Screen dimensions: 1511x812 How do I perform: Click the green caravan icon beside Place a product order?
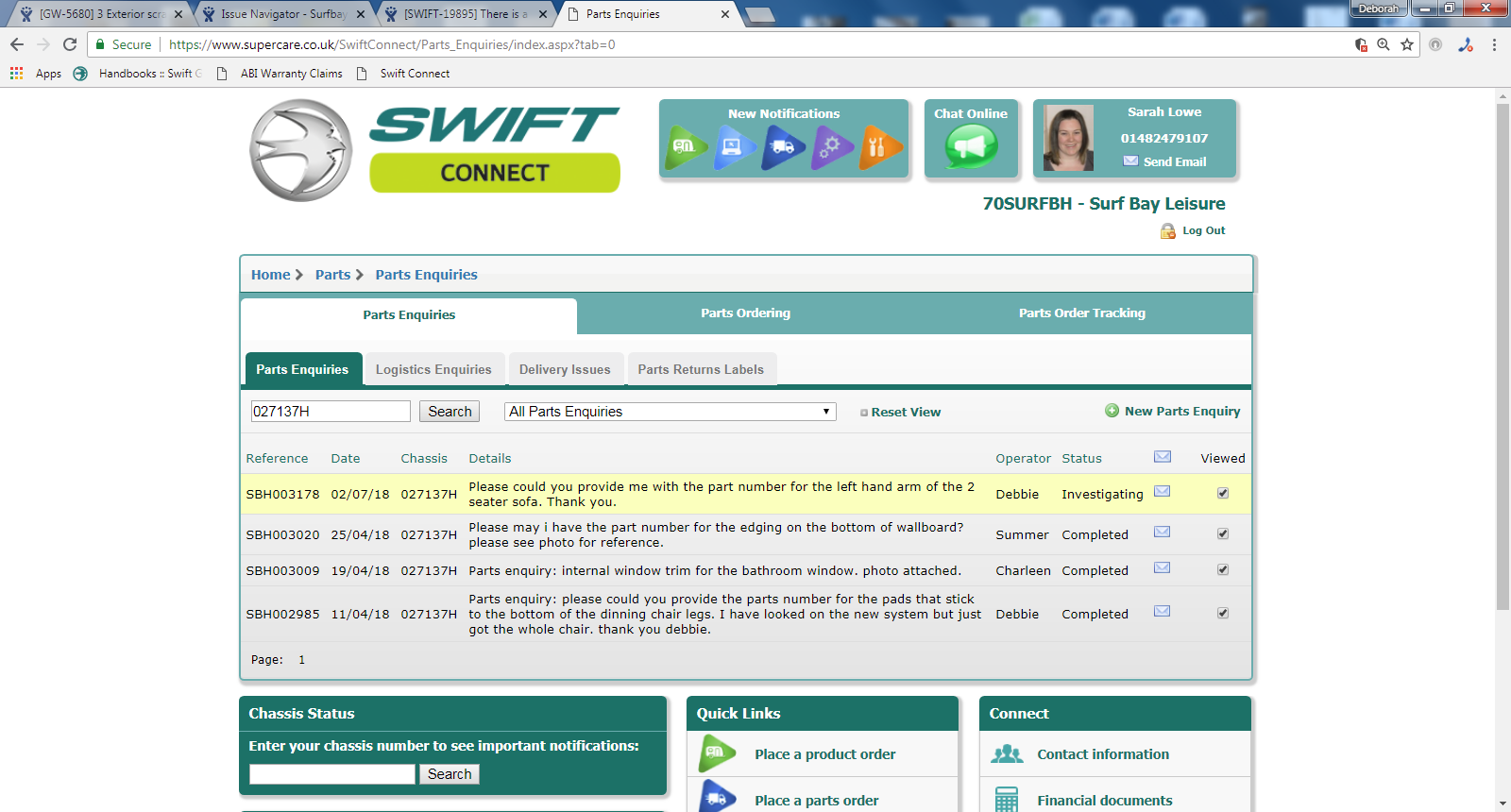pos(718,753)
